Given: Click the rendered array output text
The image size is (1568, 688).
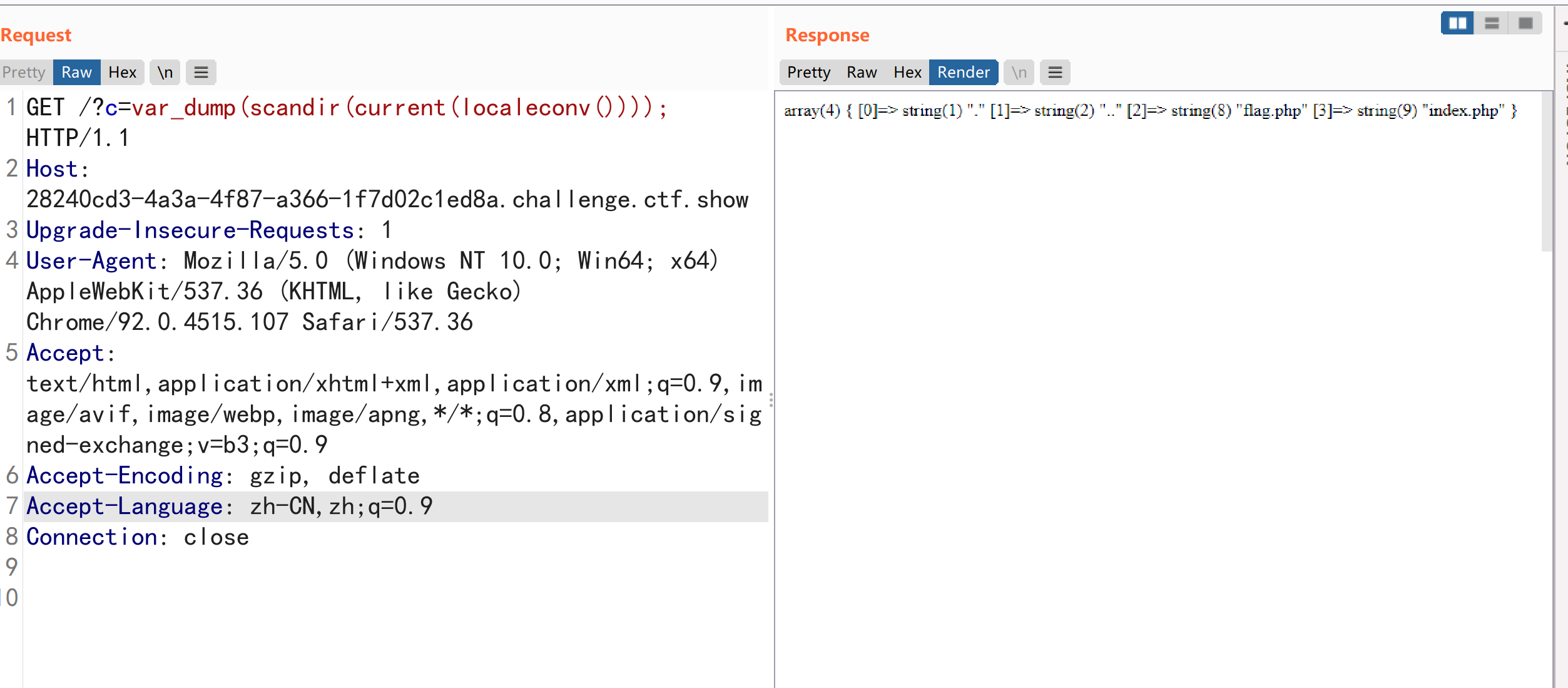Looking at the screenshot, I should [1150, 111].
